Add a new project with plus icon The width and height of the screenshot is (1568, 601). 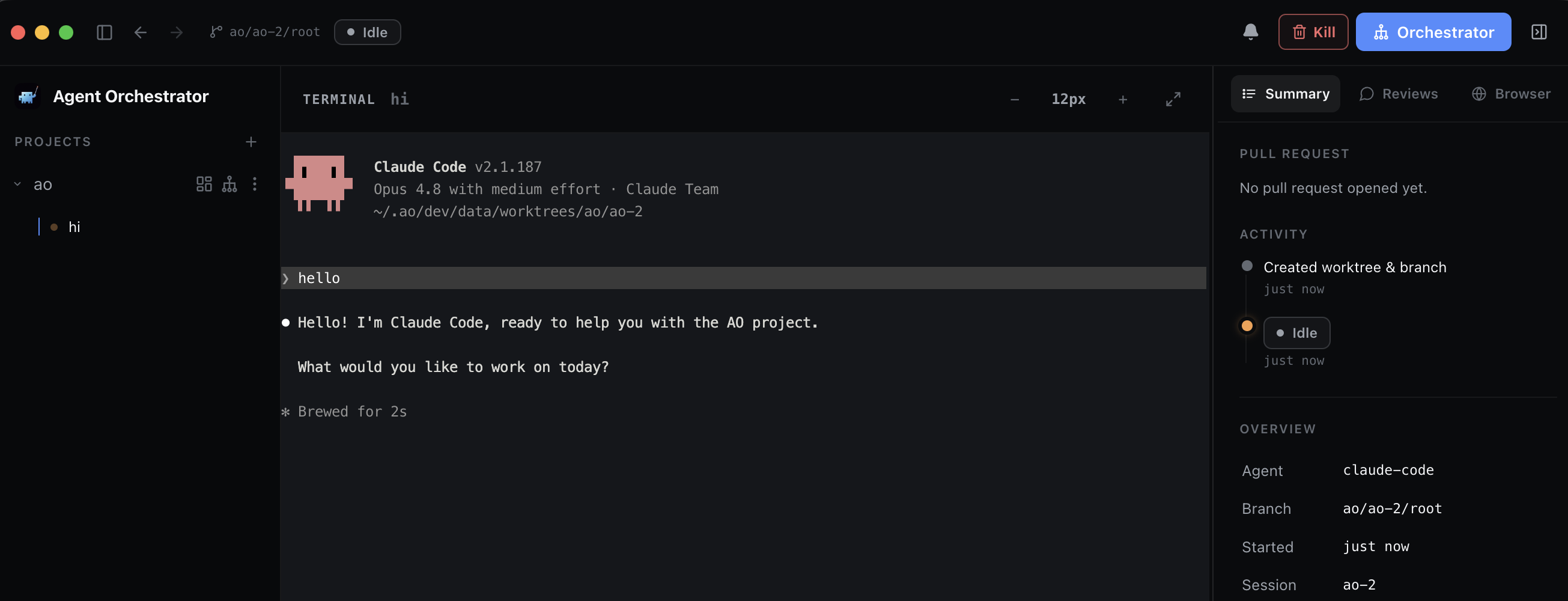[x=251, y=142]
